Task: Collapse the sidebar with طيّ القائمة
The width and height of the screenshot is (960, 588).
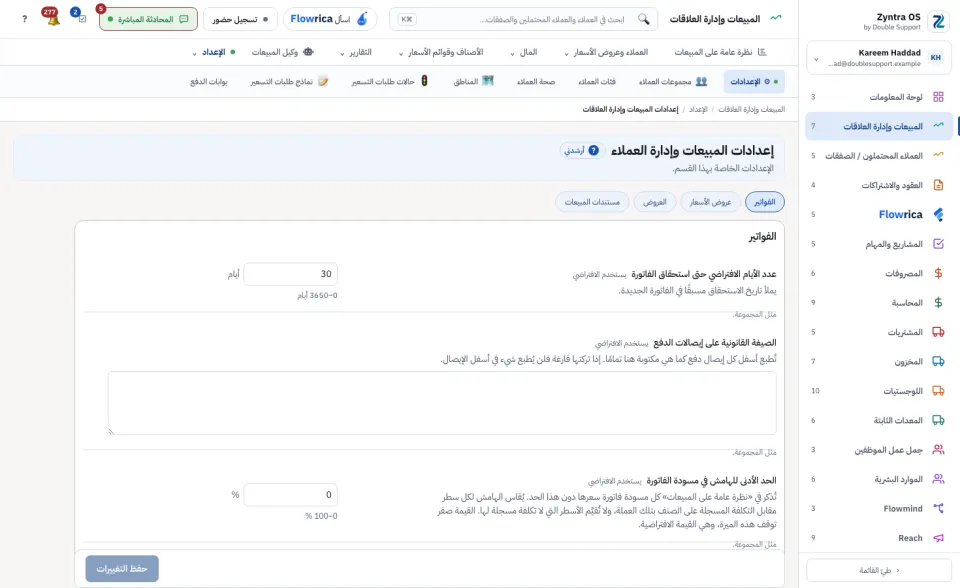Action: point(879,570)
